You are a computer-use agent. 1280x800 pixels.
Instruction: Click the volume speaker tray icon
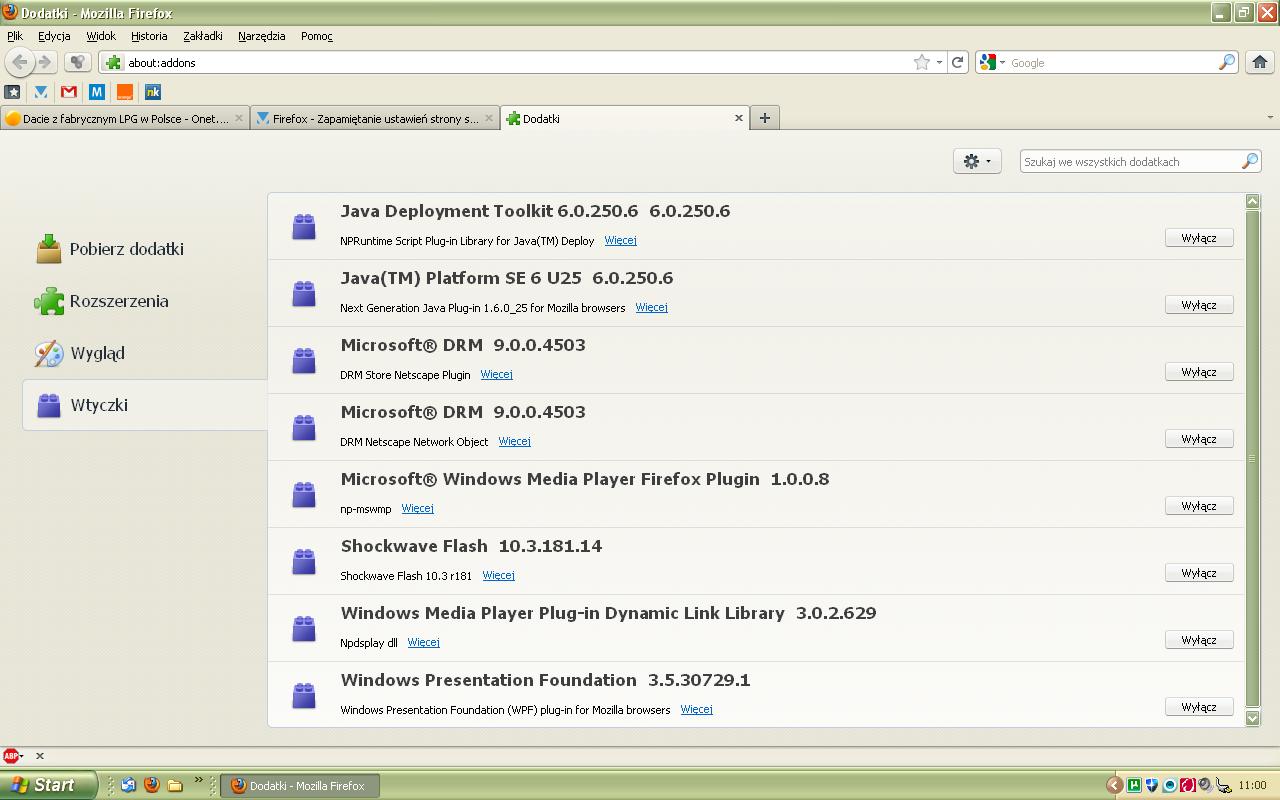[1205, 785]
